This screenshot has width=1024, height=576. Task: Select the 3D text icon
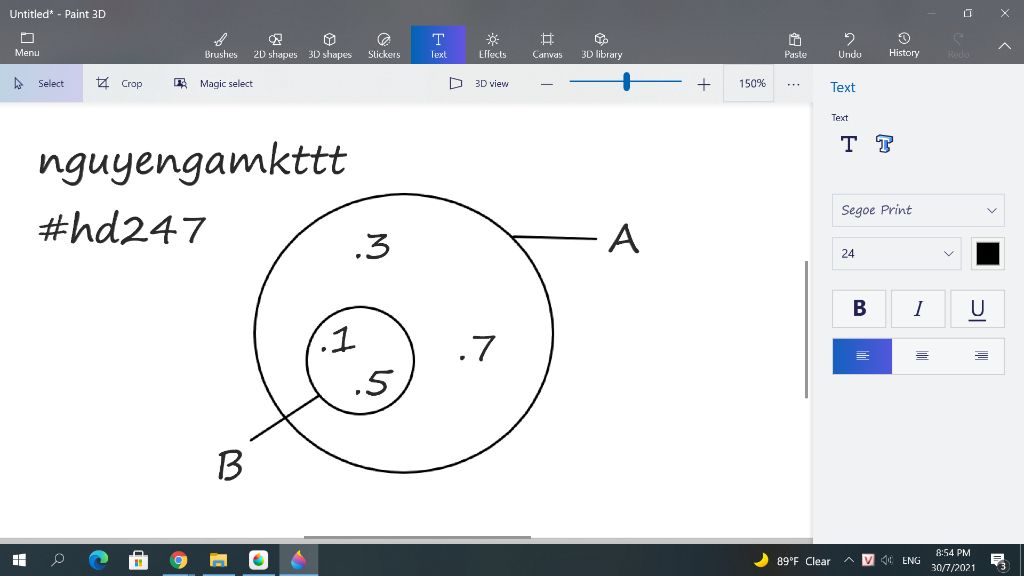pyautogui.click(x=884, y=144)
